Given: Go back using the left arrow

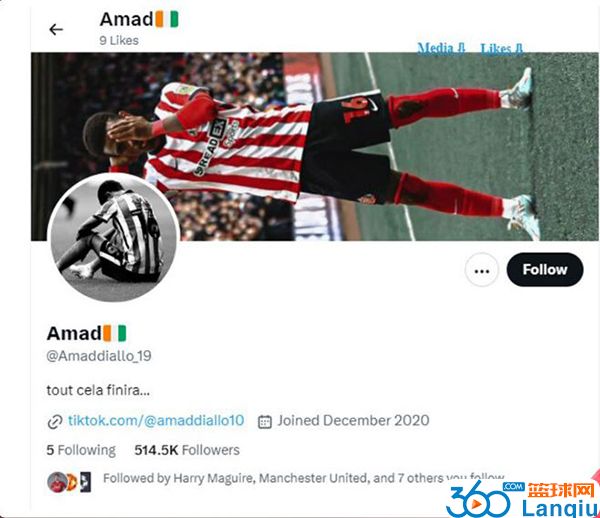Looking at the screenshot, I should point(56,29).
